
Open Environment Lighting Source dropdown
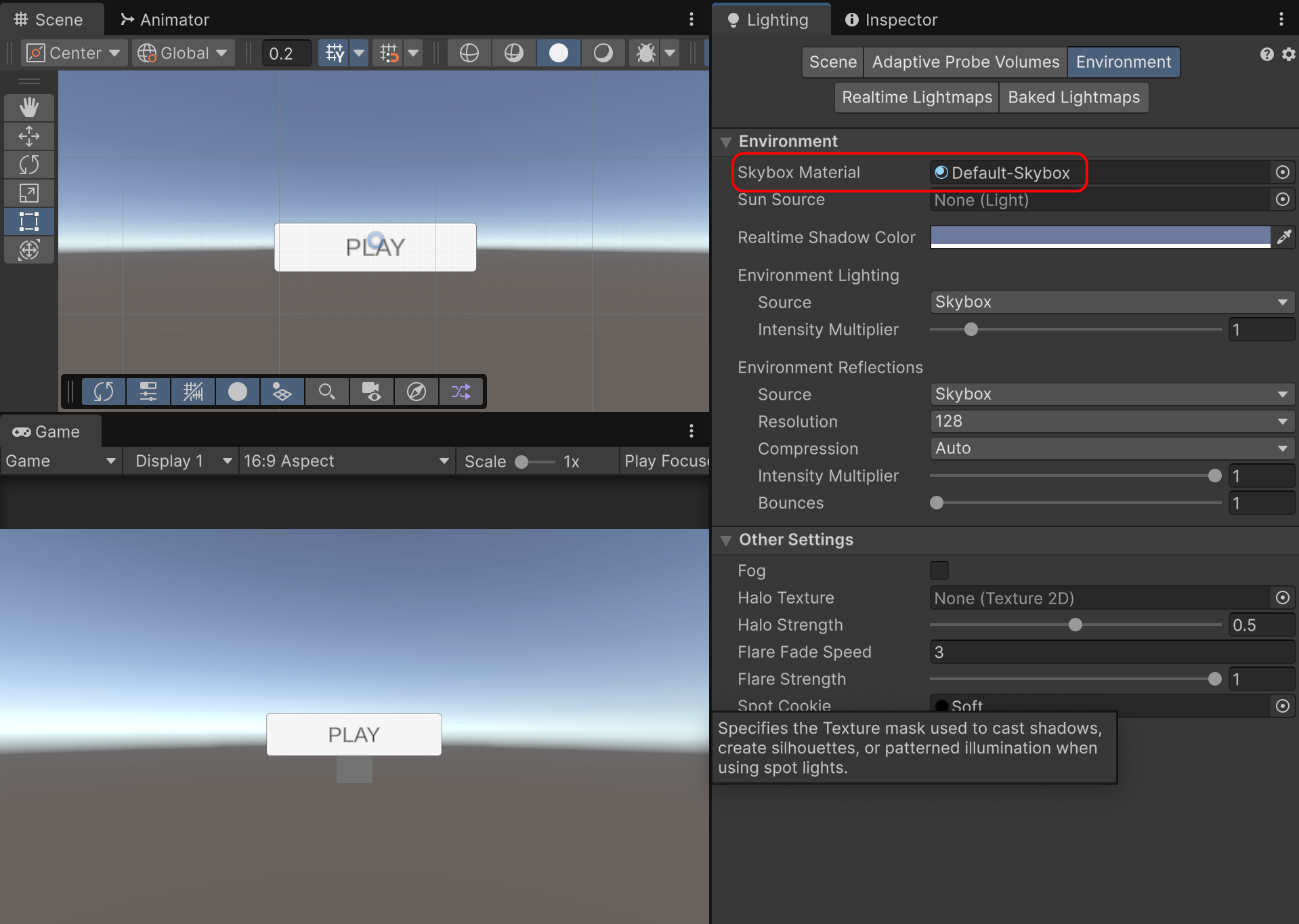(x=1112, y=302)
